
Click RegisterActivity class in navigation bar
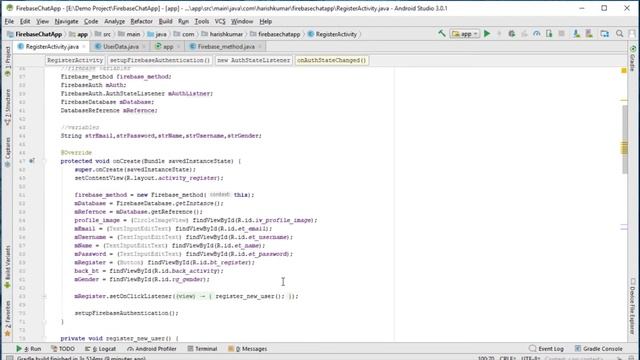[x=332, y=34]
